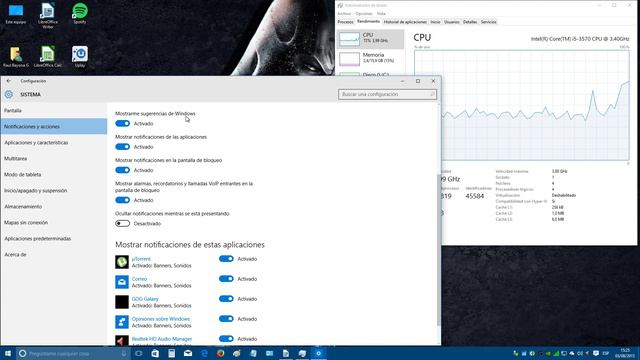Launch Firefox from taskbar
The height and width of the screenshot is (360, 640).
220,353
